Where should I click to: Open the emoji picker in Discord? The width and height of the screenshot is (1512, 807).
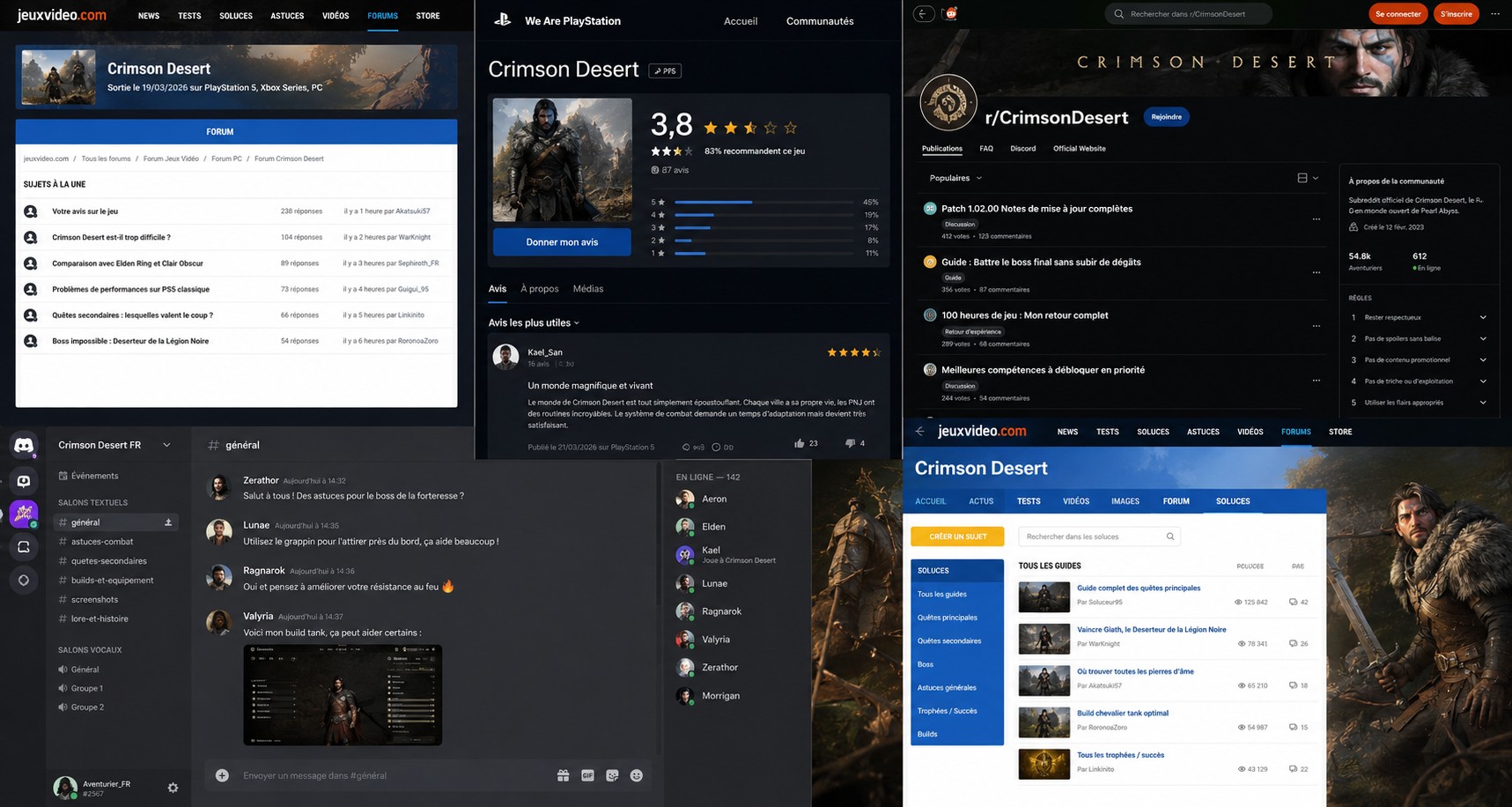pyautogui.click(x=637, y=775)
